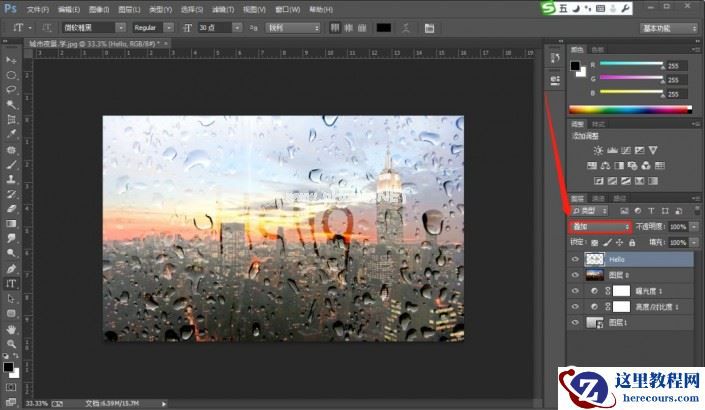Select the Eyedropper tool
Image resolution: width=705 pixels, height=410 pixels.
11,134
